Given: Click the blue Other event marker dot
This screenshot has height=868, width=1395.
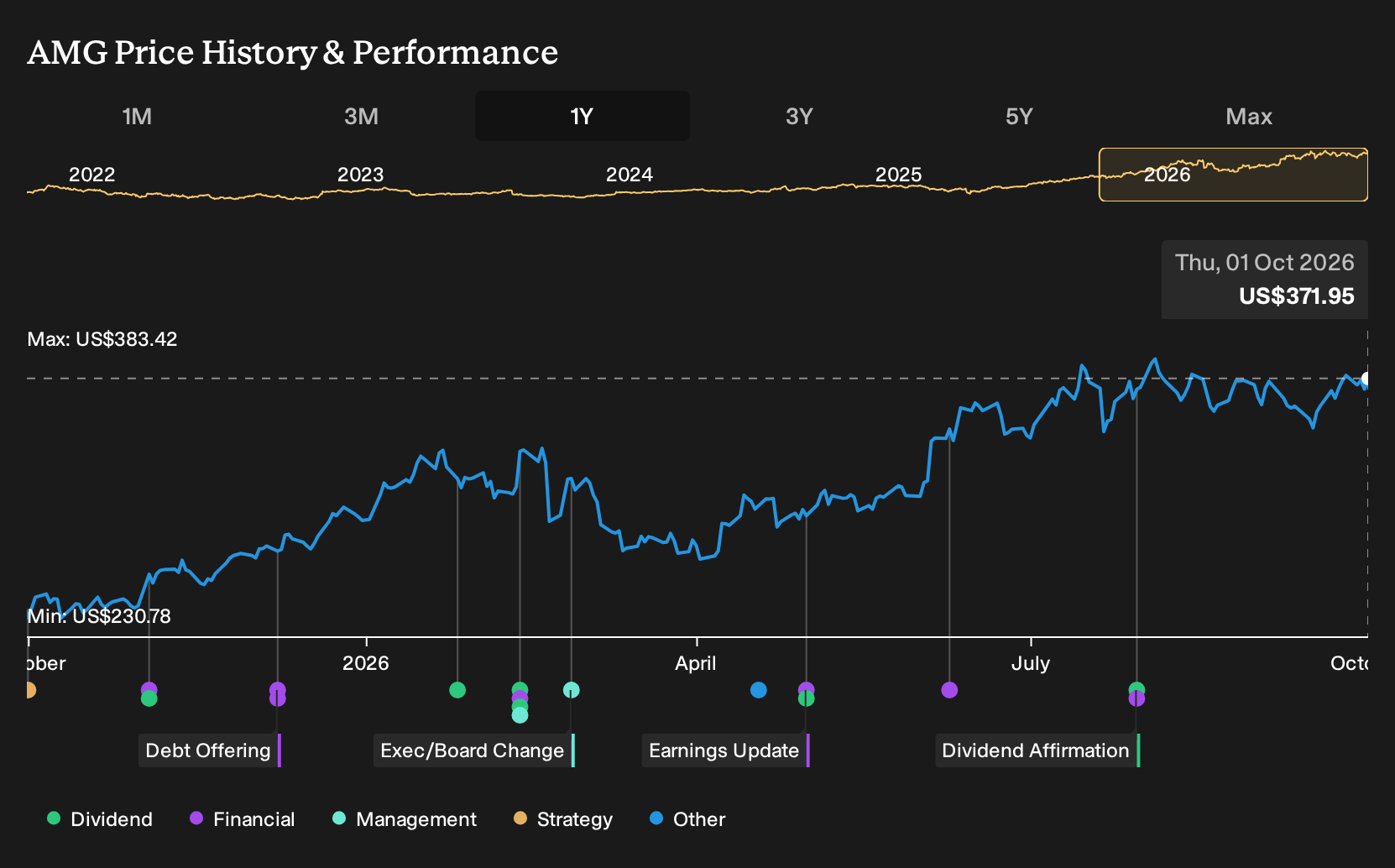Looking at the screenshot, I should click(759, 690).
